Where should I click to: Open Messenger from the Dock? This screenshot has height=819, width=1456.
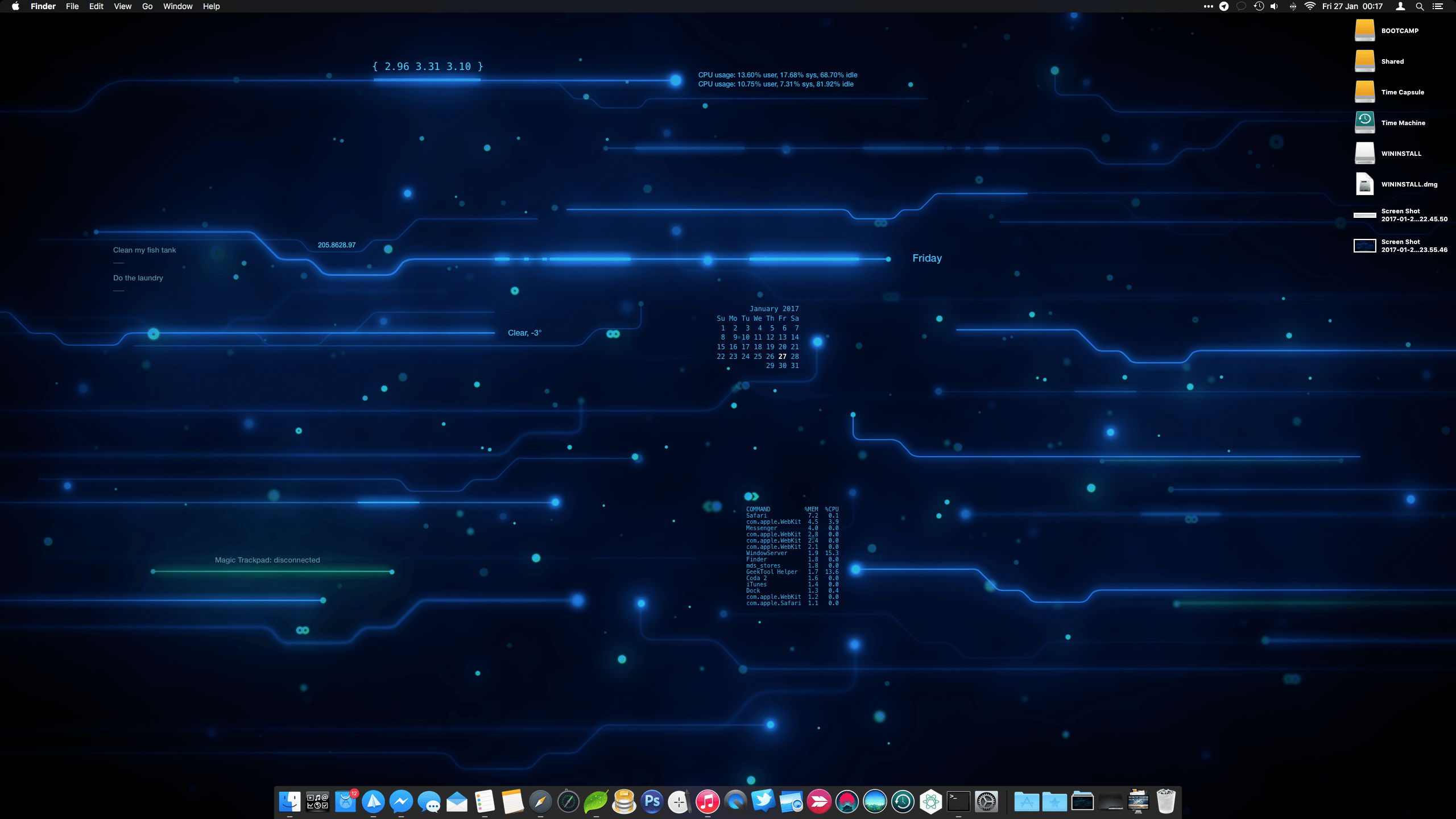click(x=402, y=802)
